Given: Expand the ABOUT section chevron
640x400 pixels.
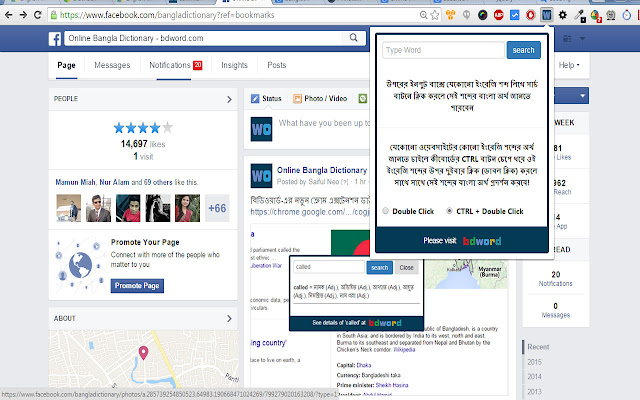Looking at the screenshot, I should 229,318.
